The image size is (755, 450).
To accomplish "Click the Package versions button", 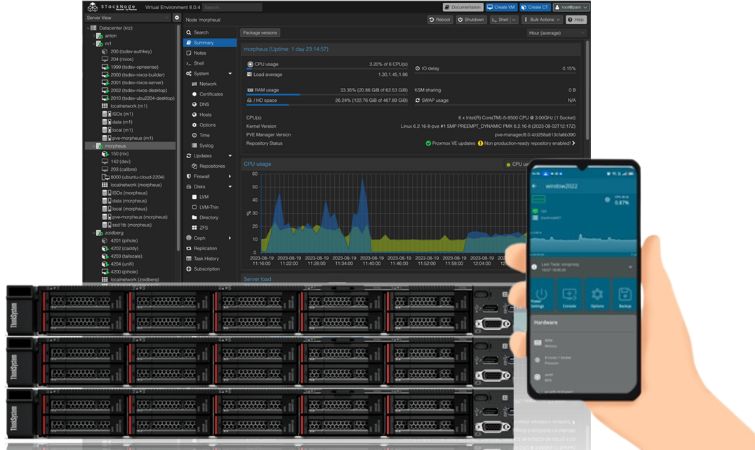I will (x=260, y=32).
